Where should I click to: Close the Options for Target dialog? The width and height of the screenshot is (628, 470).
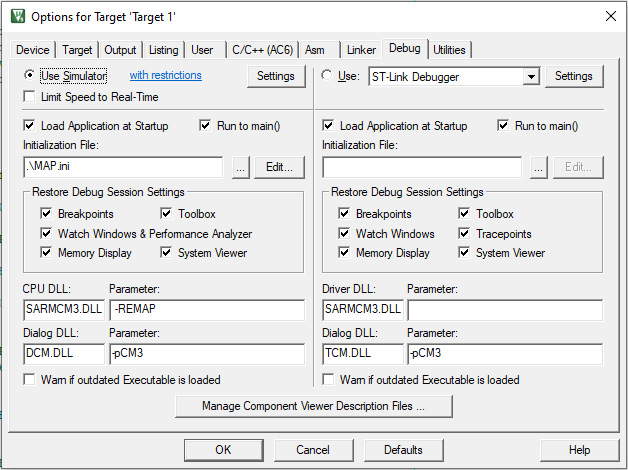pos(609,16)
